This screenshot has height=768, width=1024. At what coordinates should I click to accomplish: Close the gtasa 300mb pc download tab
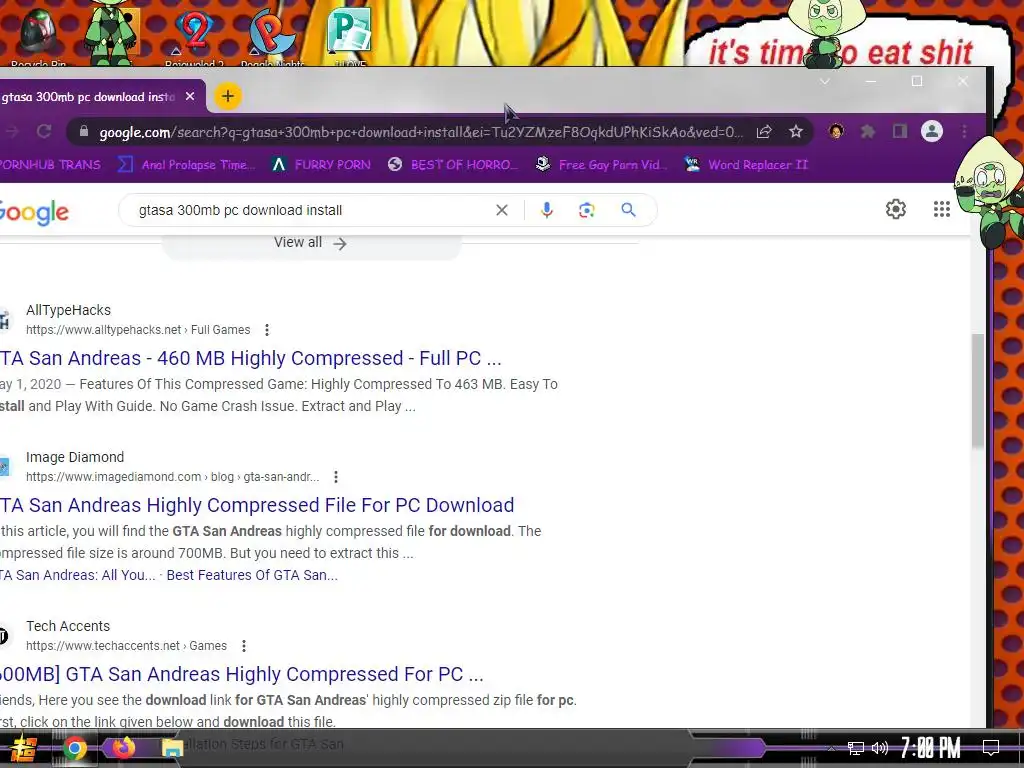[190, 97]
